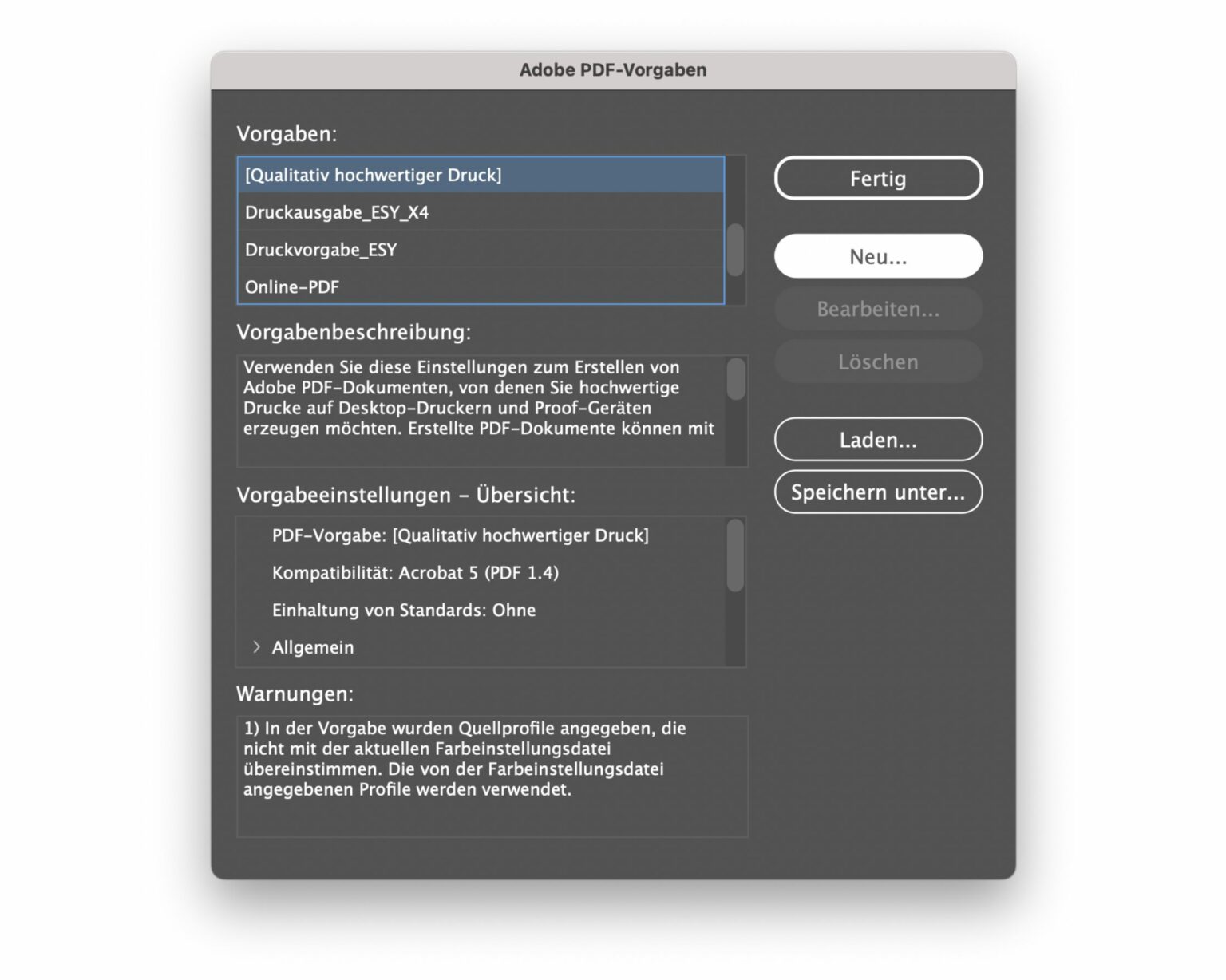
Task: Create a new preset with Neu...
Action: click(878, 256)
